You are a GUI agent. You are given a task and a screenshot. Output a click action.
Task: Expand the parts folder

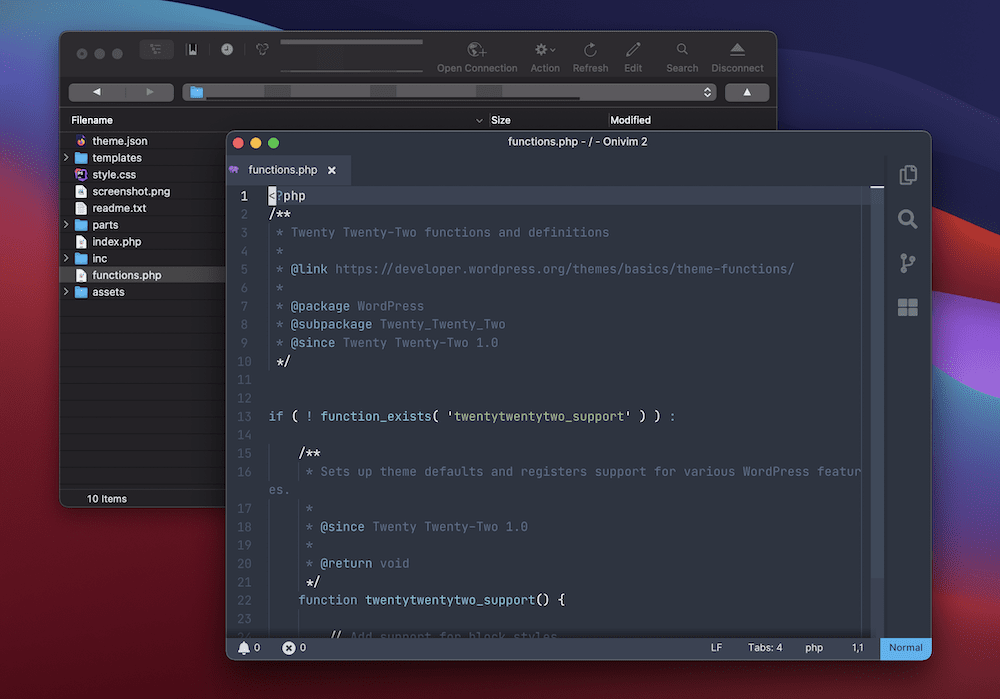click(66, 224)
